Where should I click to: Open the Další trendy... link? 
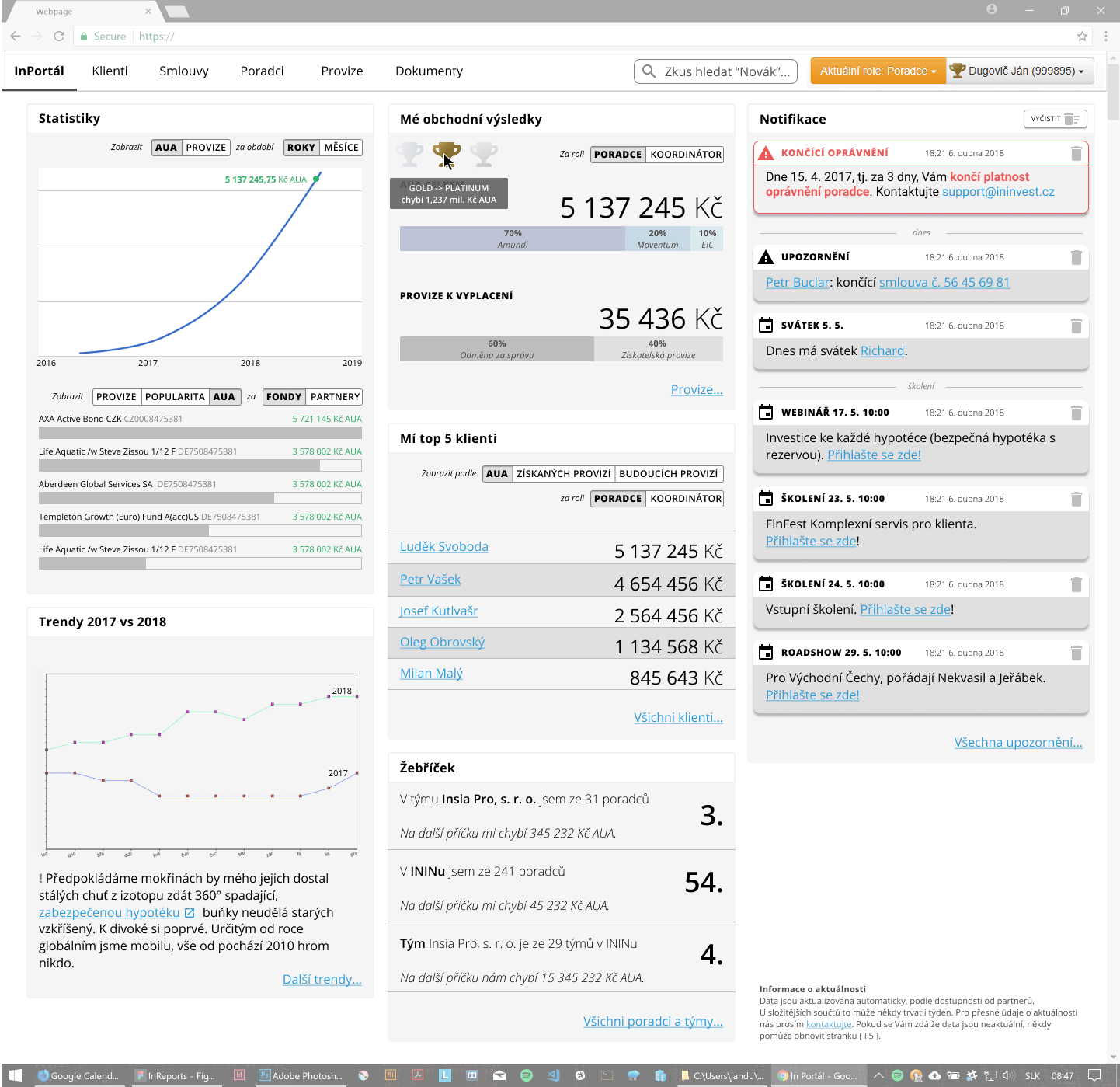[322, 979]
